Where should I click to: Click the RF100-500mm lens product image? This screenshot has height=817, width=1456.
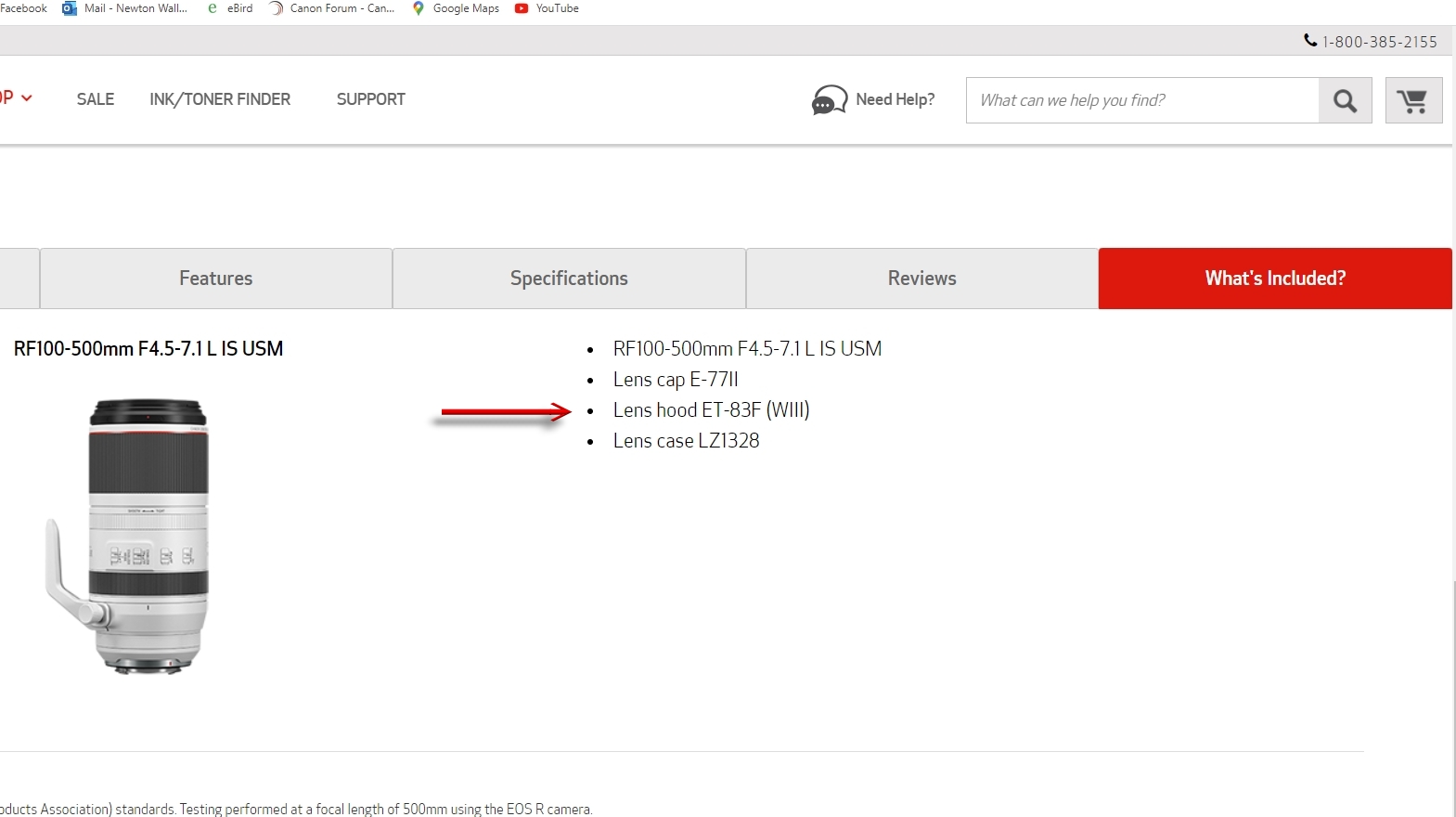pos(127,536)
